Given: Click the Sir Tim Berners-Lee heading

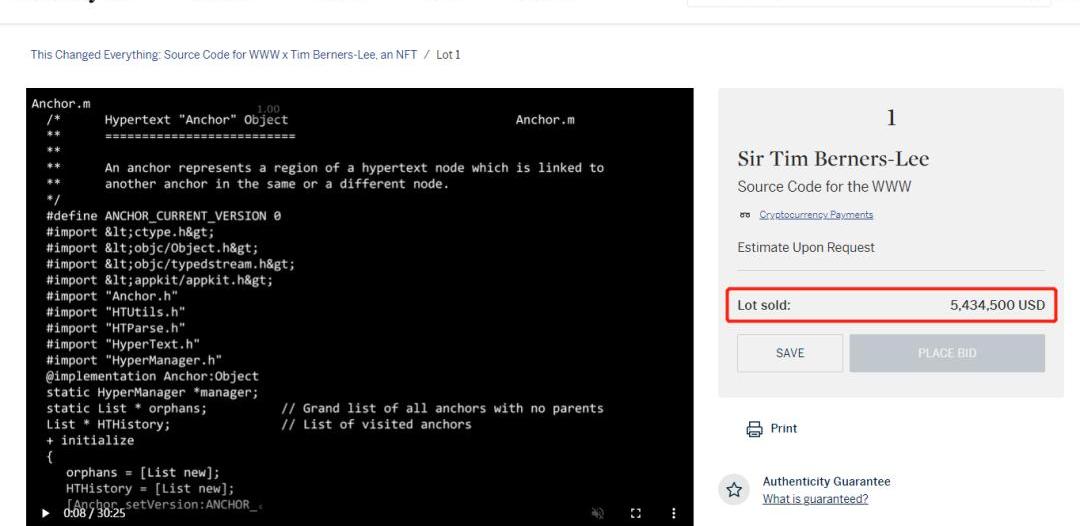Looking at the screenshot, I should (833, 159).
